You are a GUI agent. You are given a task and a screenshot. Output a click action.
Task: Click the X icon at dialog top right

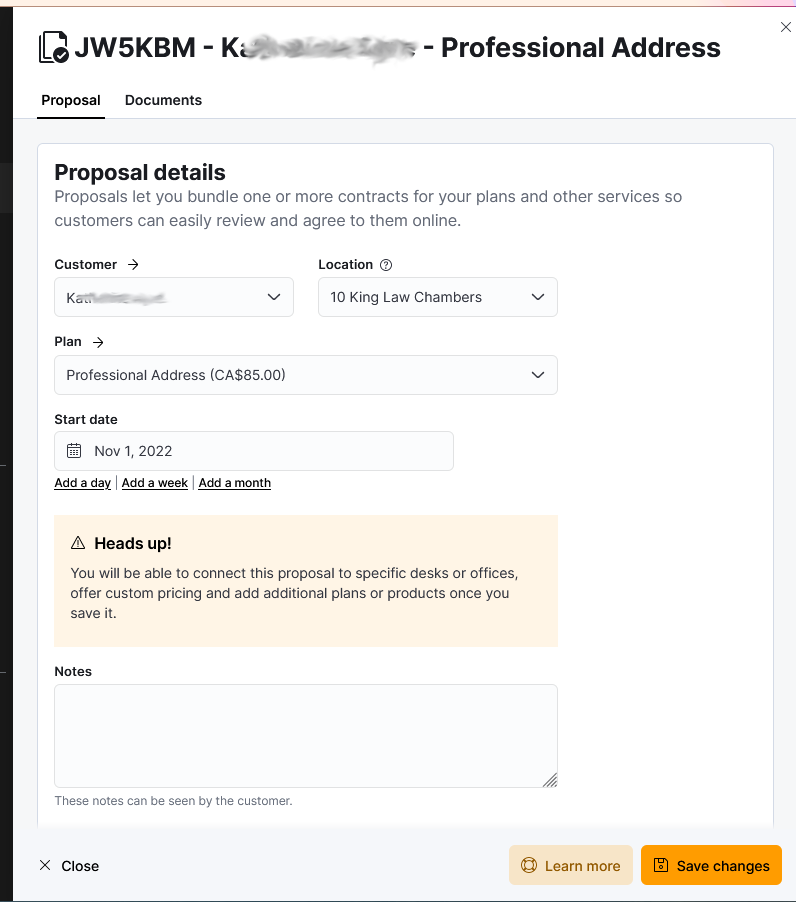coord(786,27)
